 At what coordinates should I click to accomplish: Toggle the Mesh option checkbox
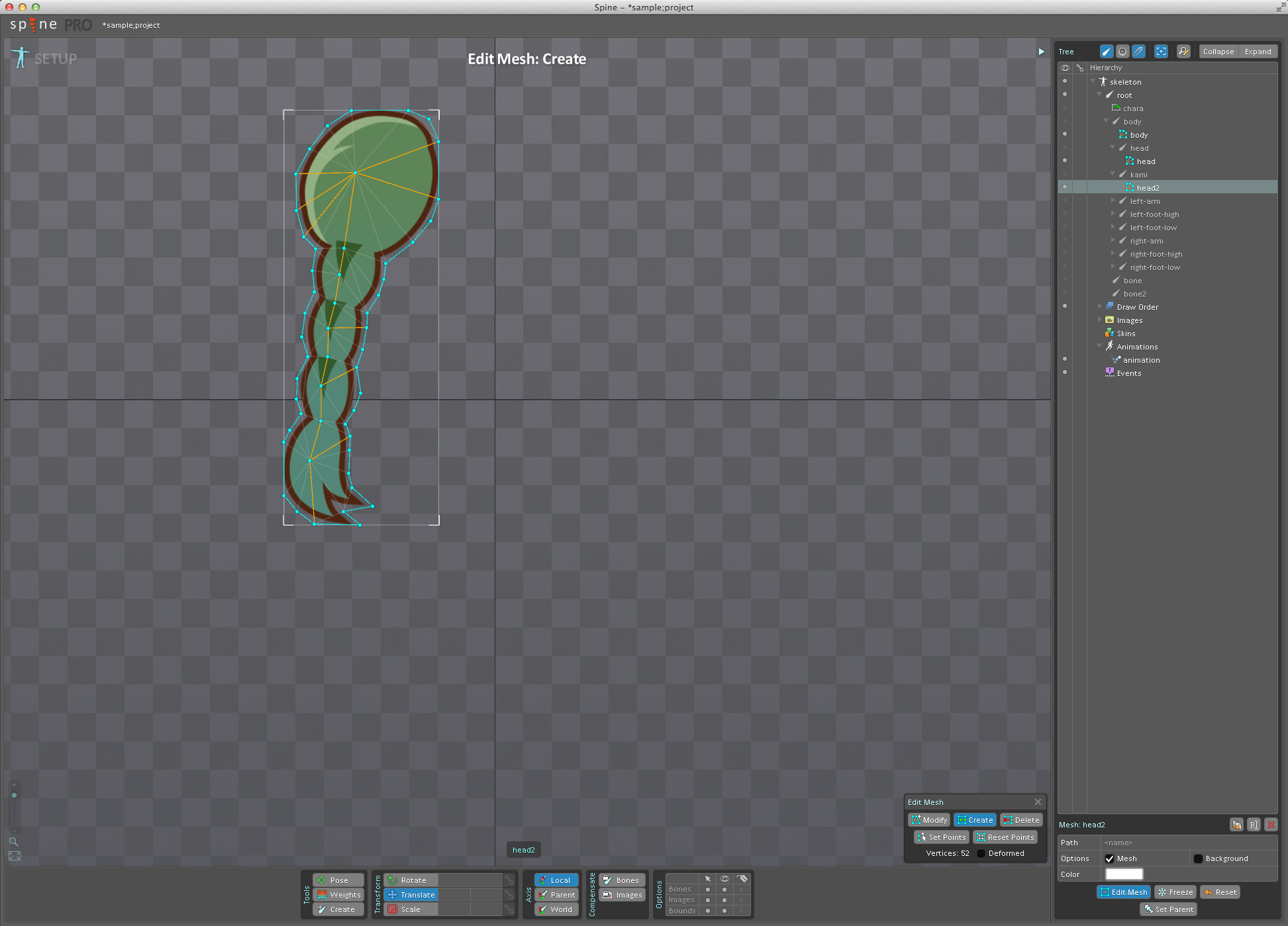tap(1109, 858)
